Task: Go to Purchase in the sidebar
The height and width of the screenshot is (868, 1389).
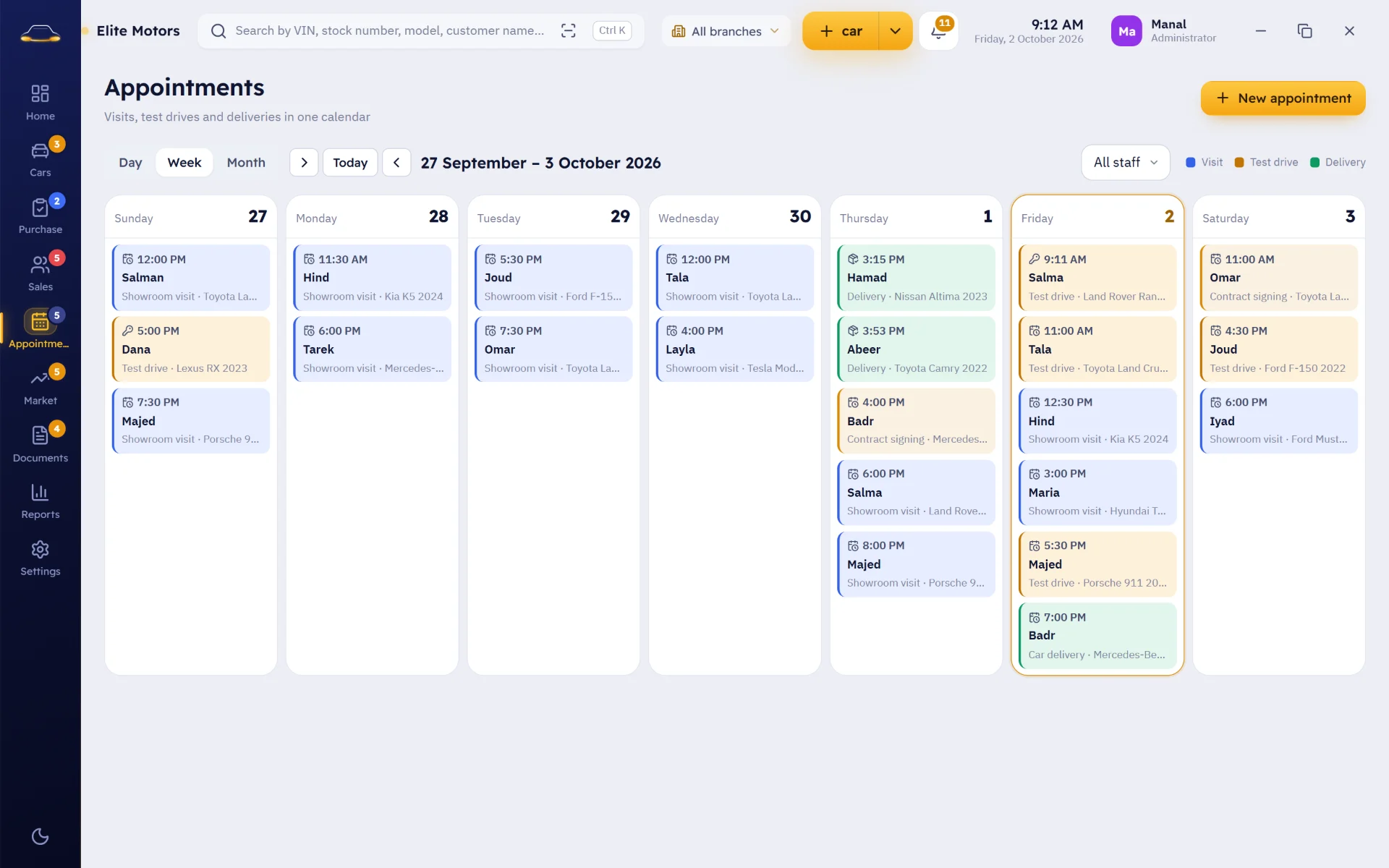Action: [x=40, y=216]
